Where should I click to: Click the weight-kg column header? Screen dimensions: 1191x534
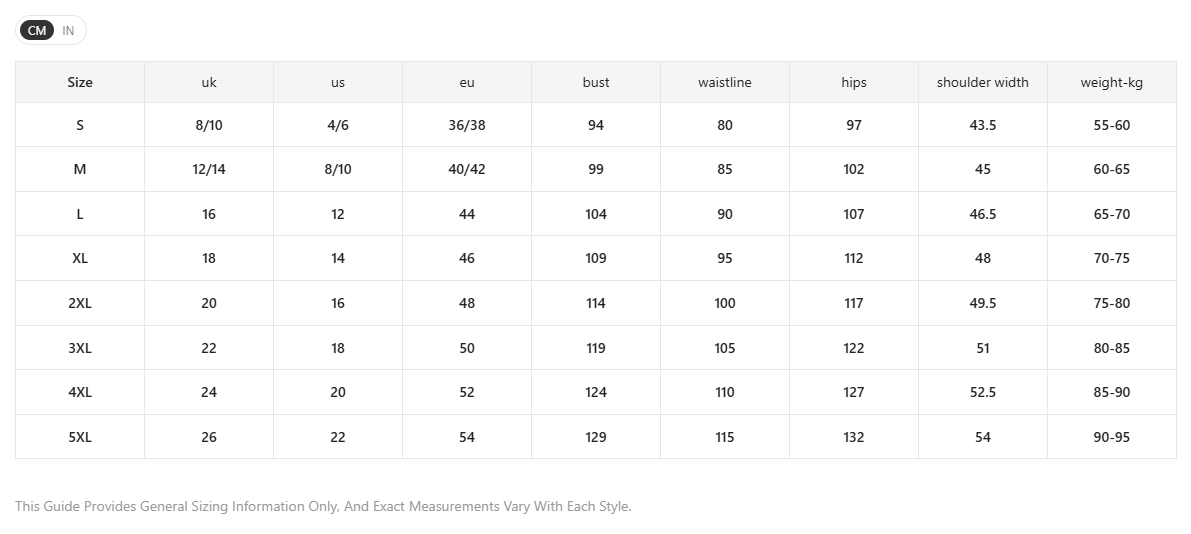coord(1112,82)
